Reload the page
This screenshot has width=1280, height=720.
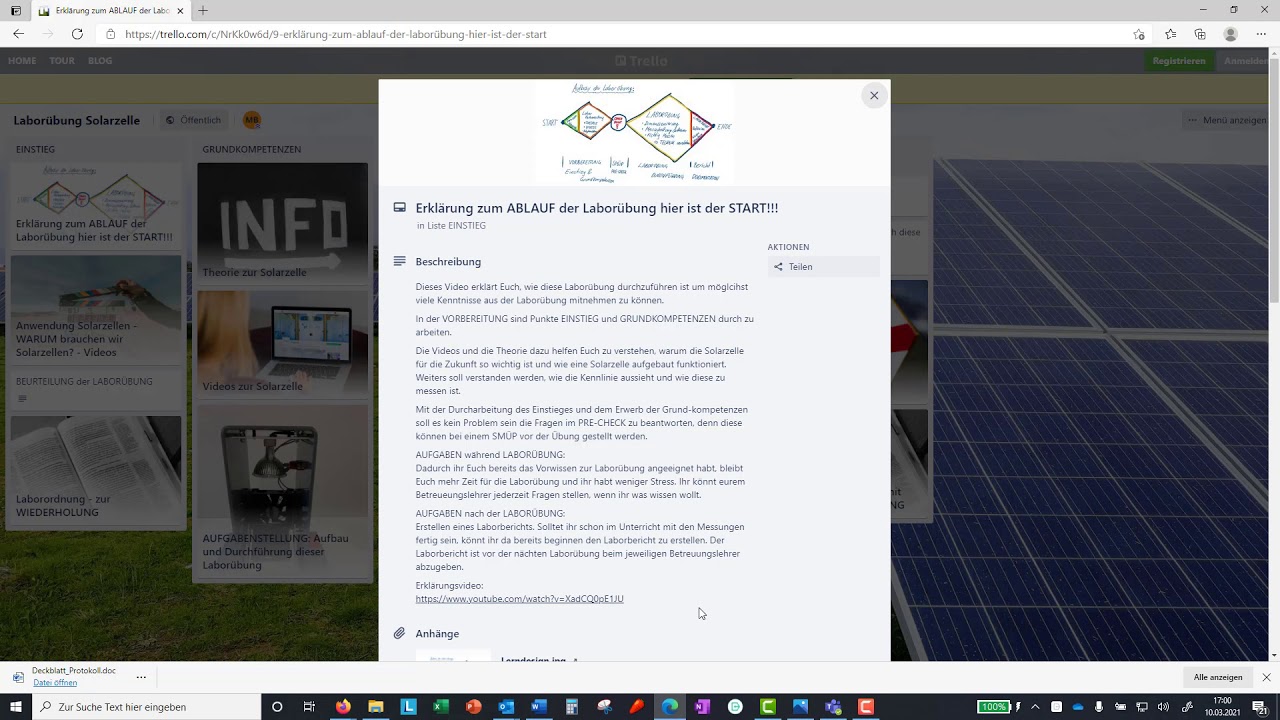tap(77, 34)
